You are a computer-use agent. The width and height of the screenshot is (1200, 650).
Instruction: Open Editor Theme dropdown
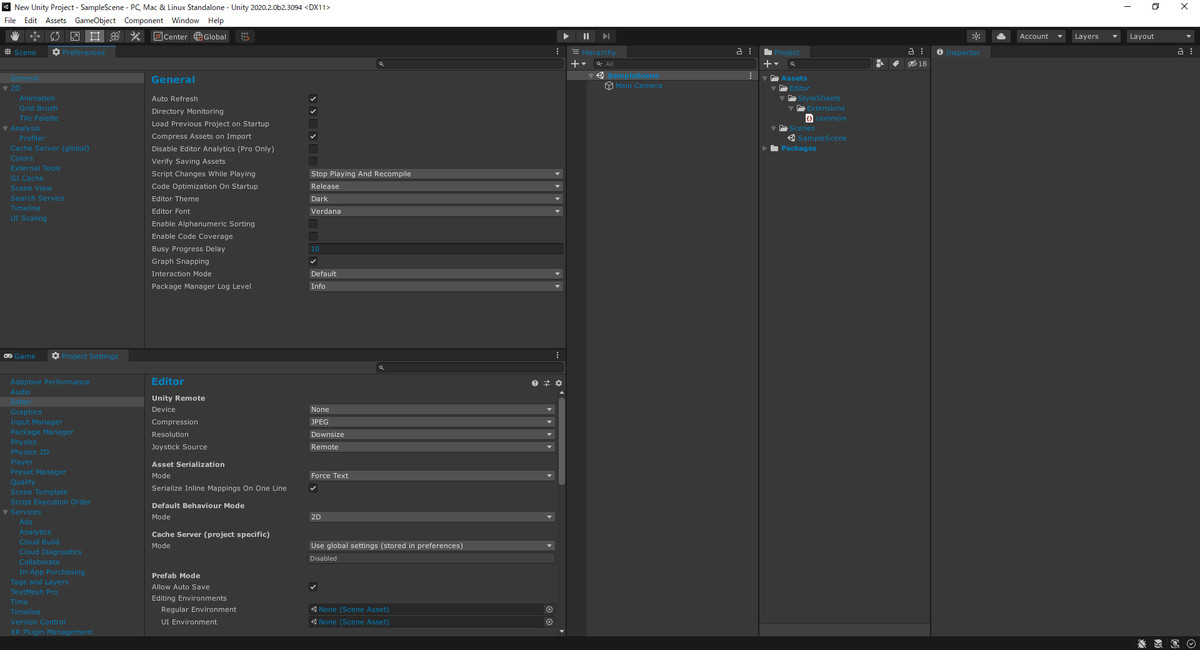(x=435, y=199)
